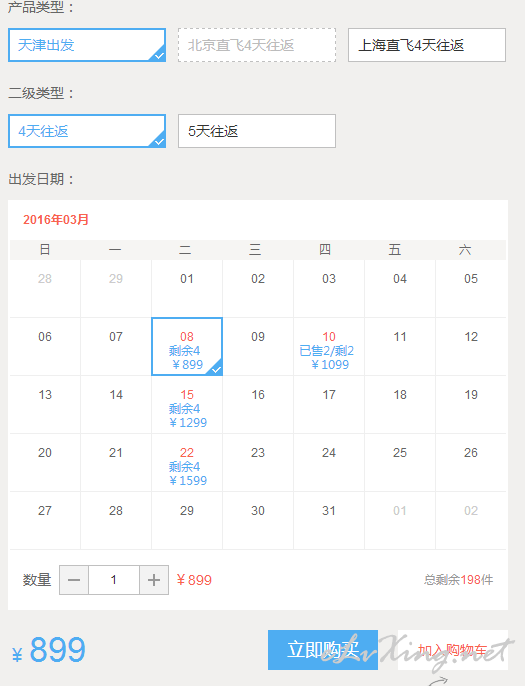Click the minus quantity button
The height and width of the screenshot is (686, 525).
(74, 580)
